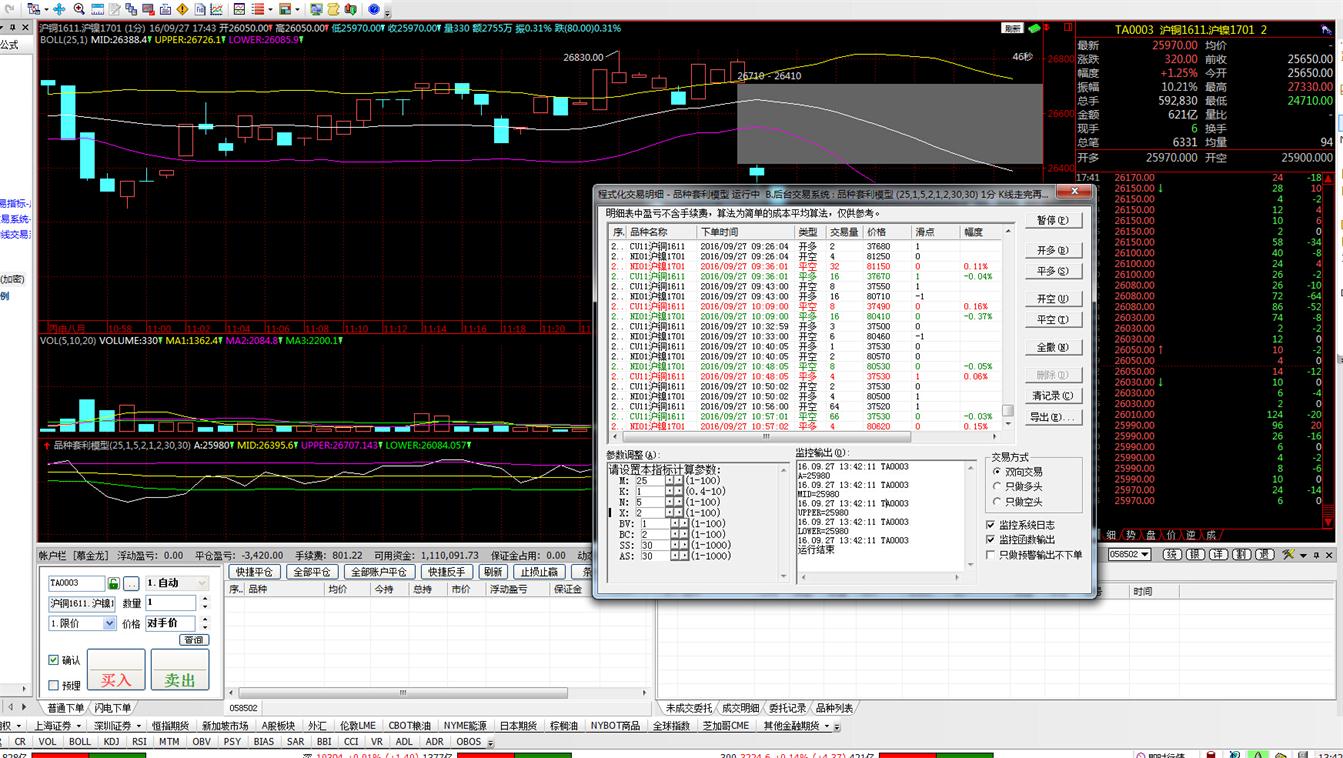Click the 暂停 button in dialog

click(x=1053, y=220)
